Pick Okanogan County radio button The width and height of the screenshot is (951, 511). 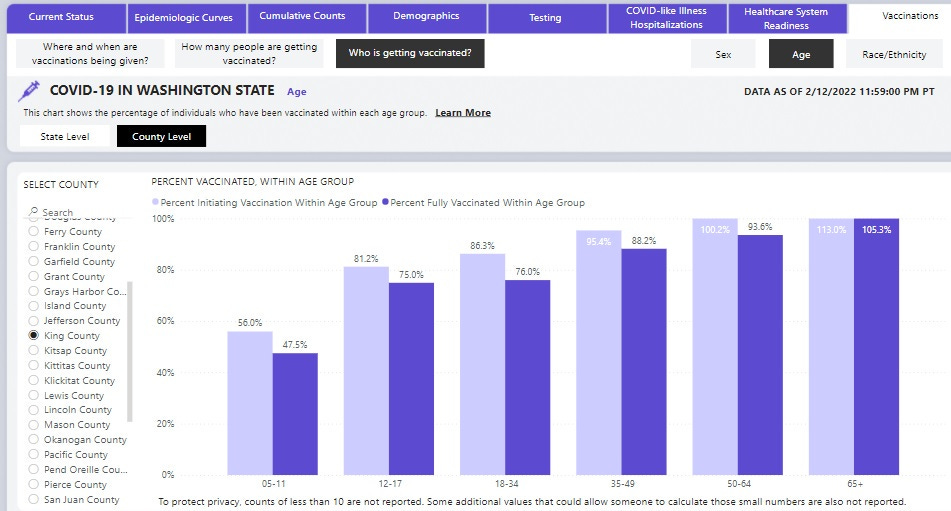pos(33,439)
